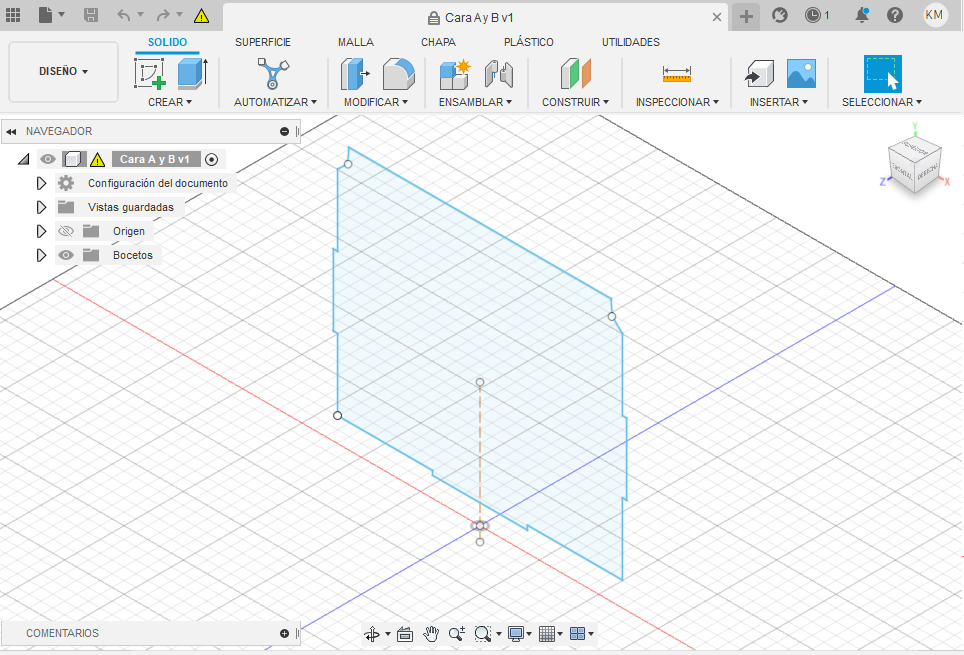Expand the Bocetos node
This screenshot has width=964, height=655.
tap(41, 255)
